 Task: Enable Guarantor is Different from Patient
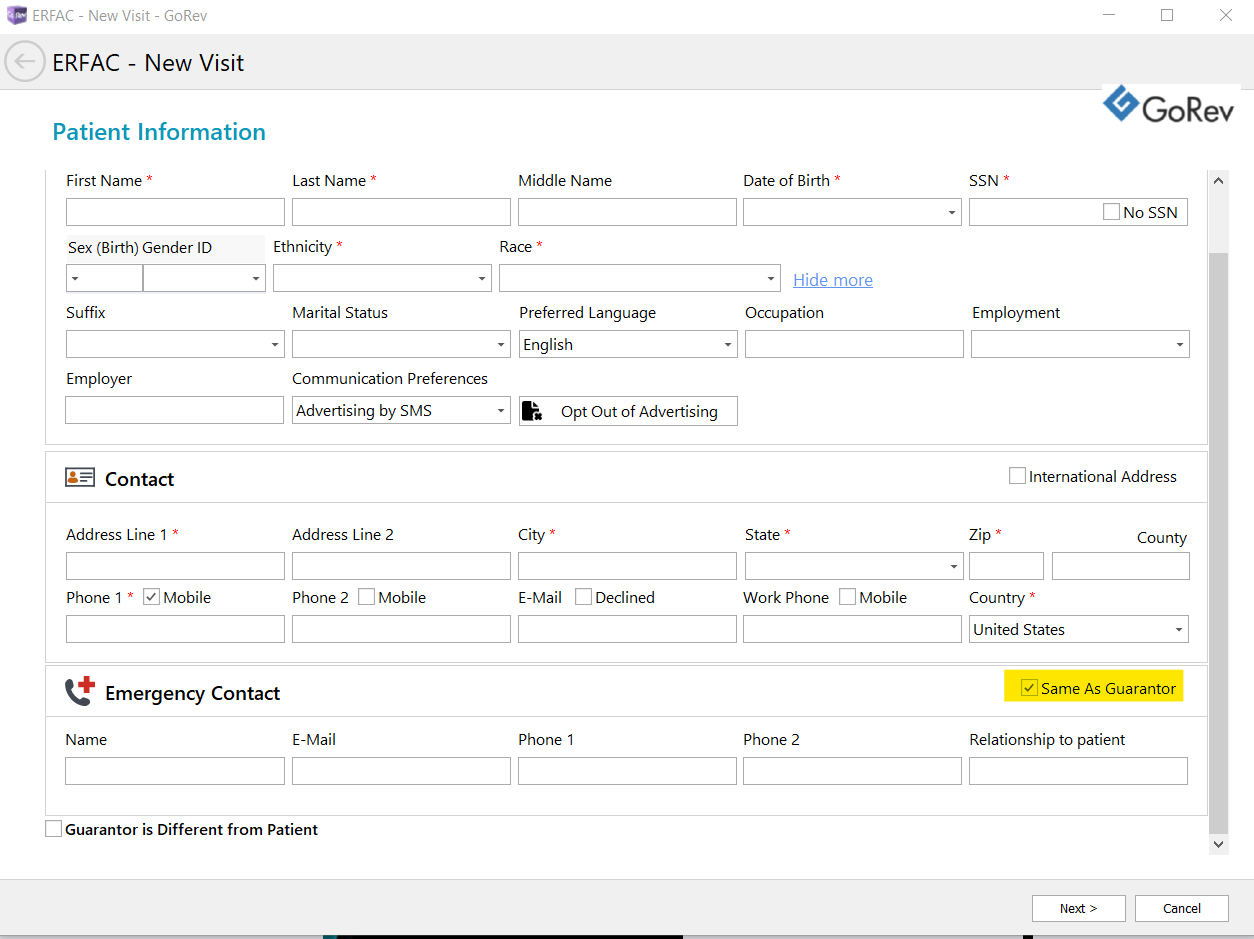[53, 829]
